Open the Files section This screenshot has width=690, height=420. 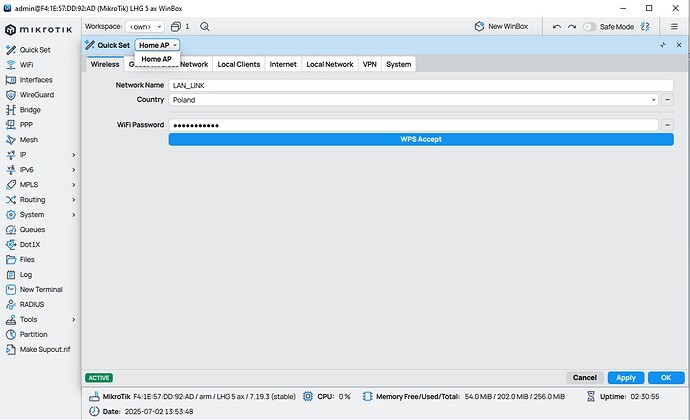[20, 259]
